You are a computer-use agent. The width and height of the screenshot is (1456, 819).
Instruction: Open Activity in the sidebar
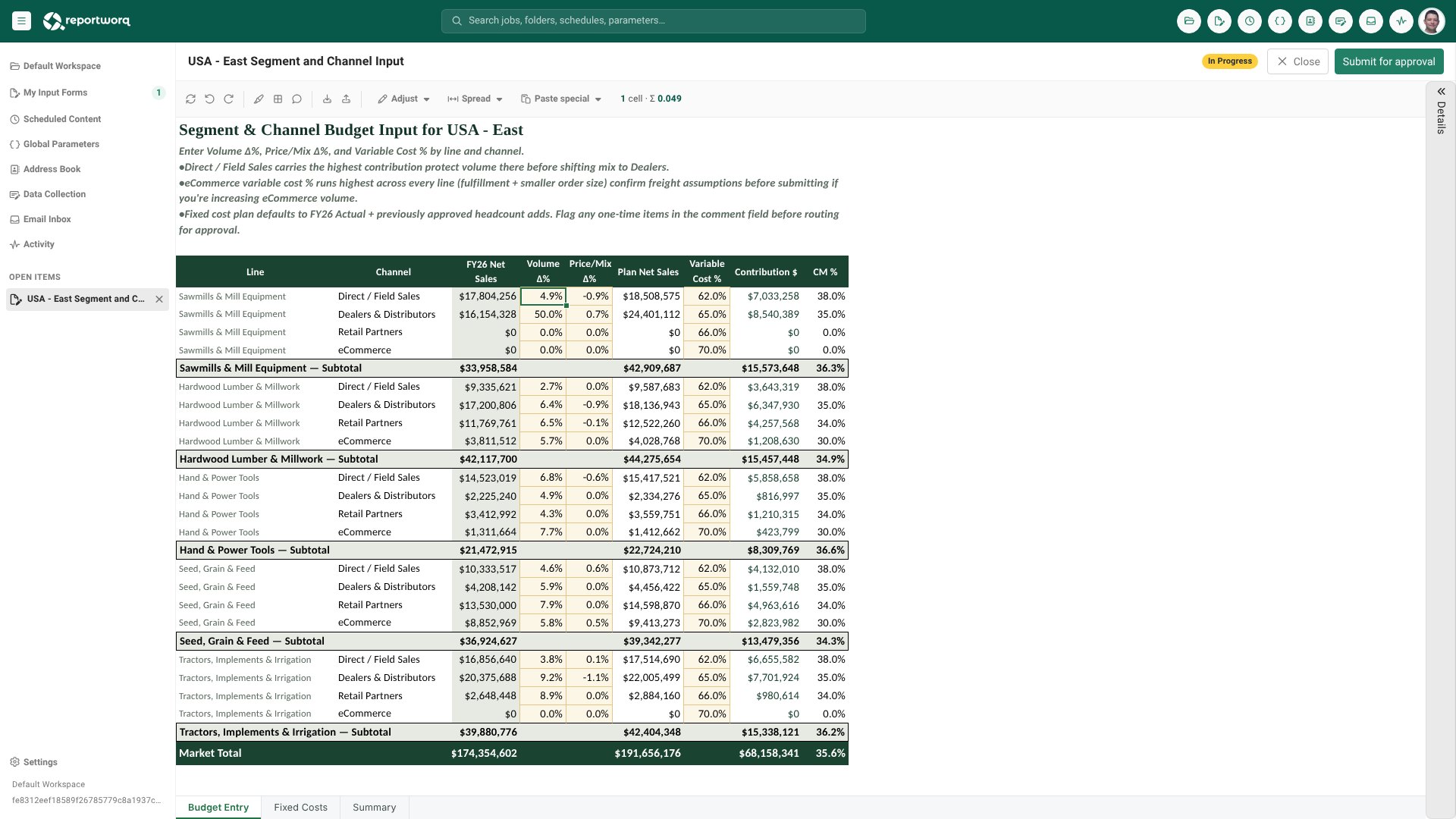coord(87,244)
